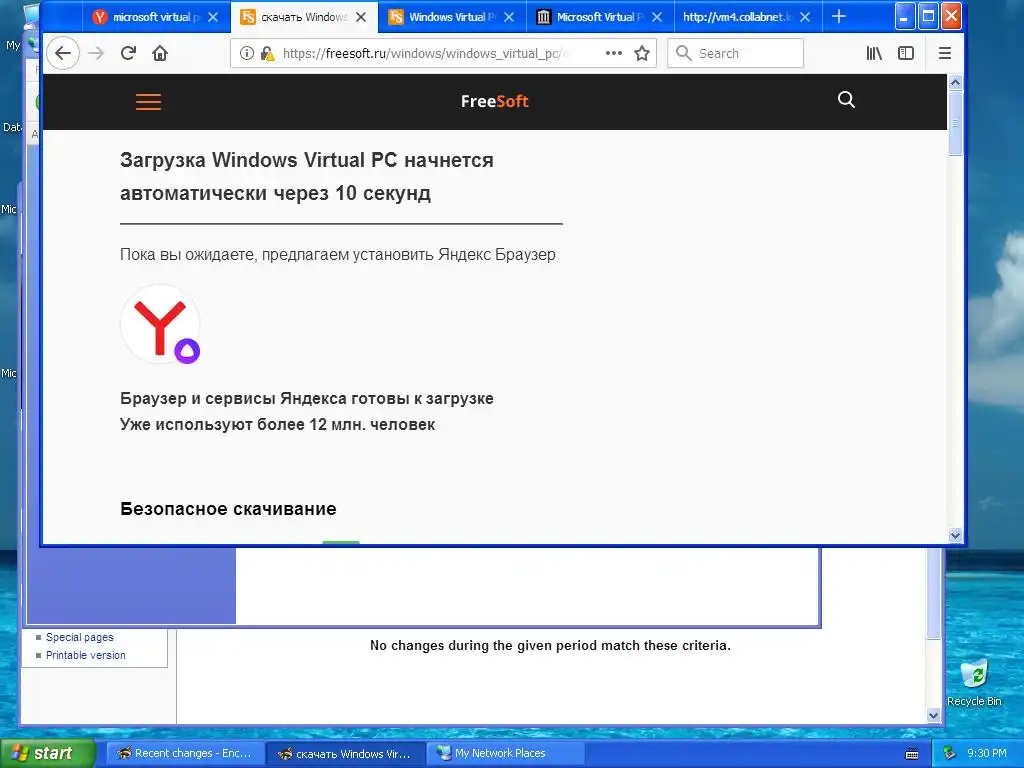Open 'My Network Places' taskbar window
This screenshot has height=768, width=1024.
pos(505,753)
